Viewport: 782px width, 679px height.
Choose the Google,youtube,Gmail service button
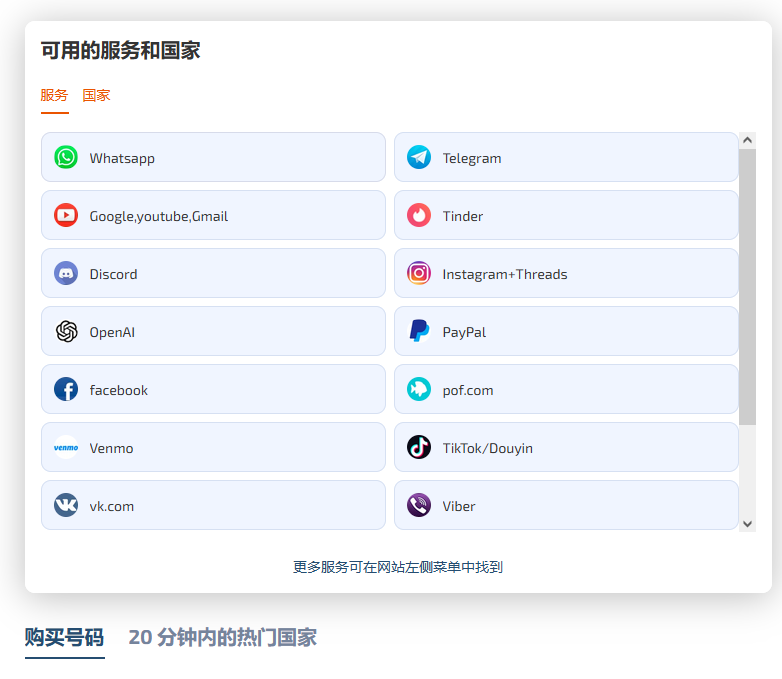213,215
